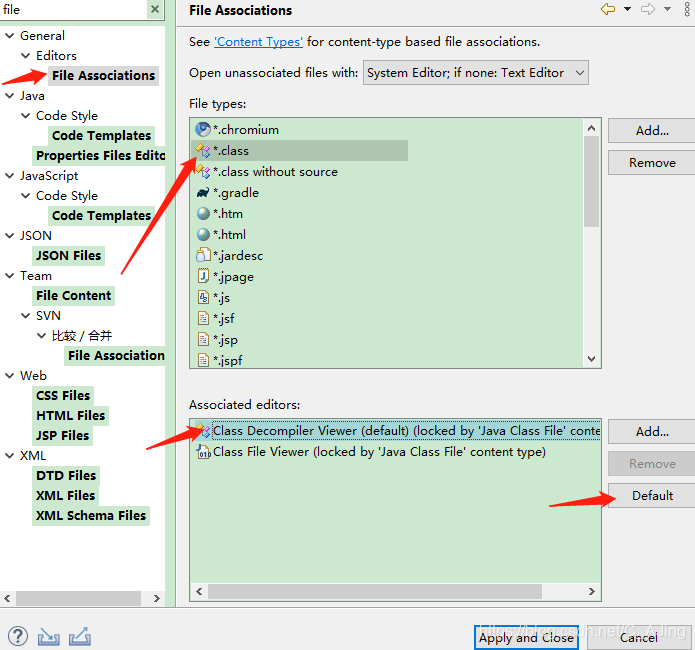Select the *.jardesc file icon
The height and width of the screenshot is (650, 695).
click(x=203, y=255)
